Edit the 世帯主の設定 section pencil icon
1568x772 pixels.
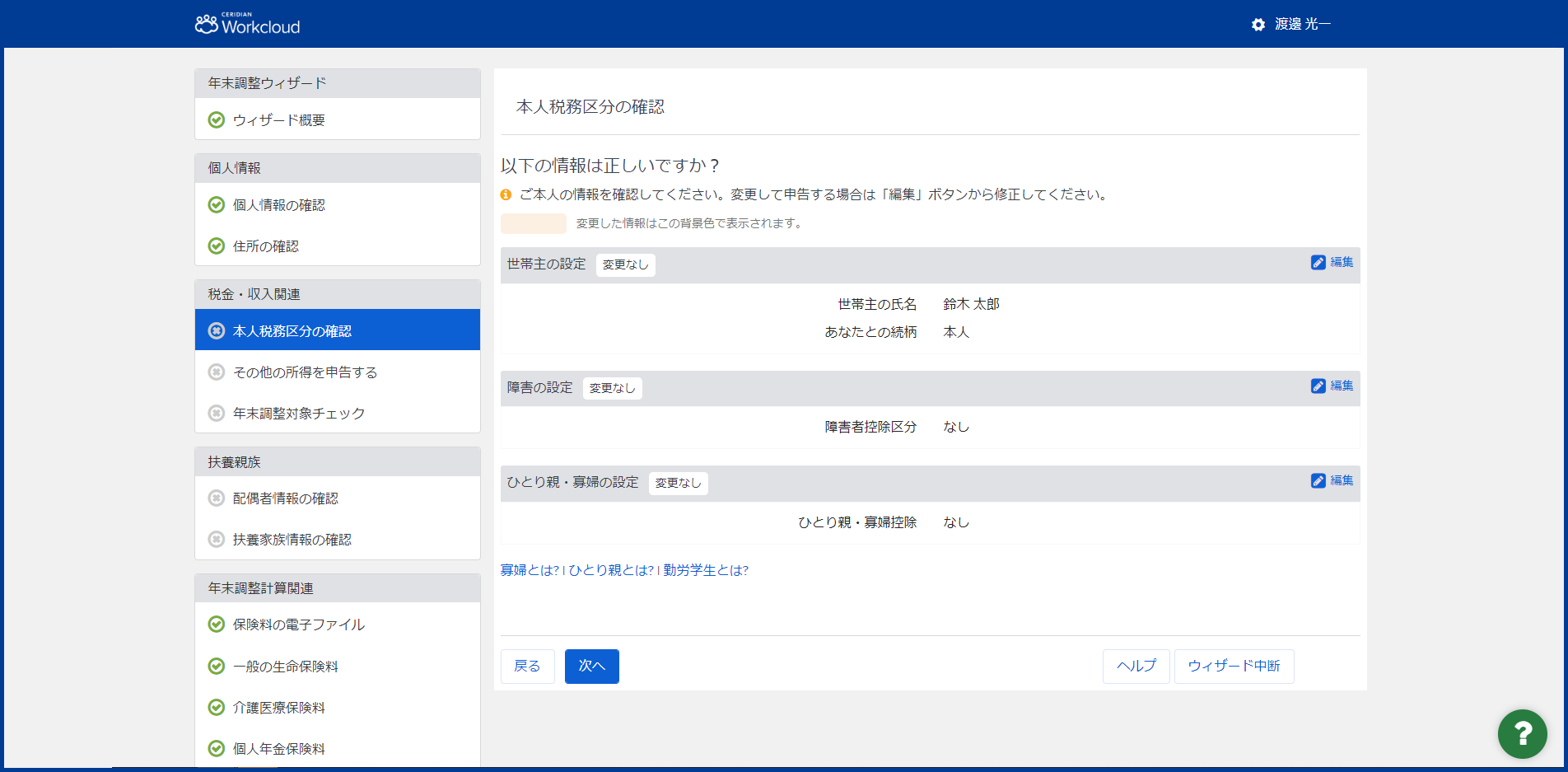(1318, 262)
